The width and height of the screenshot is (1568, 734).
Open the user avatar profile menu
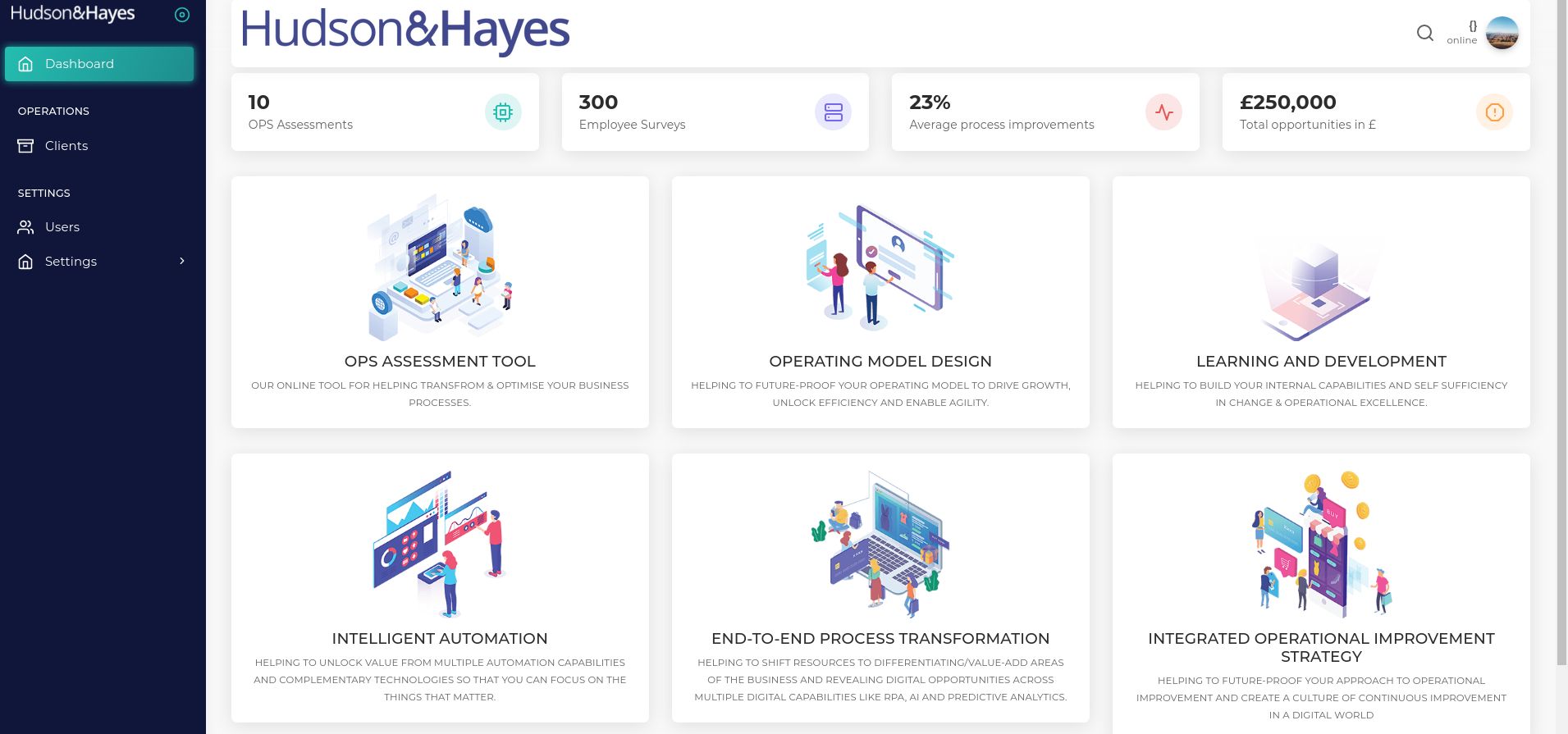point(1502,33)
